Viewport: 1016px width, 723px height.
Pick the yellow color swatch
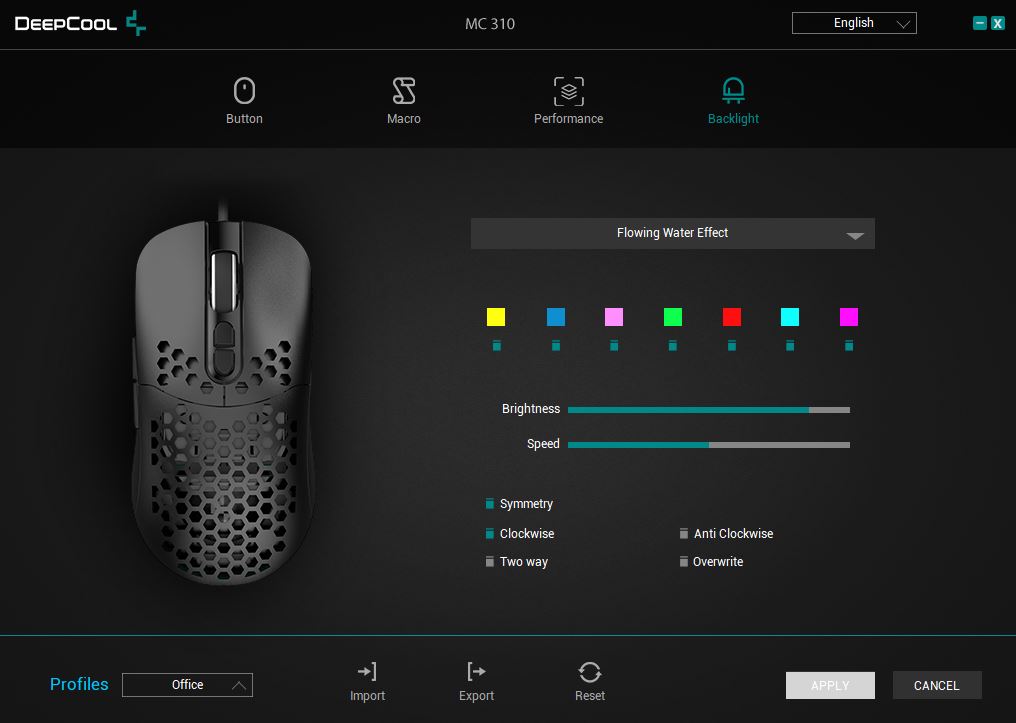(x=496, y=317)
